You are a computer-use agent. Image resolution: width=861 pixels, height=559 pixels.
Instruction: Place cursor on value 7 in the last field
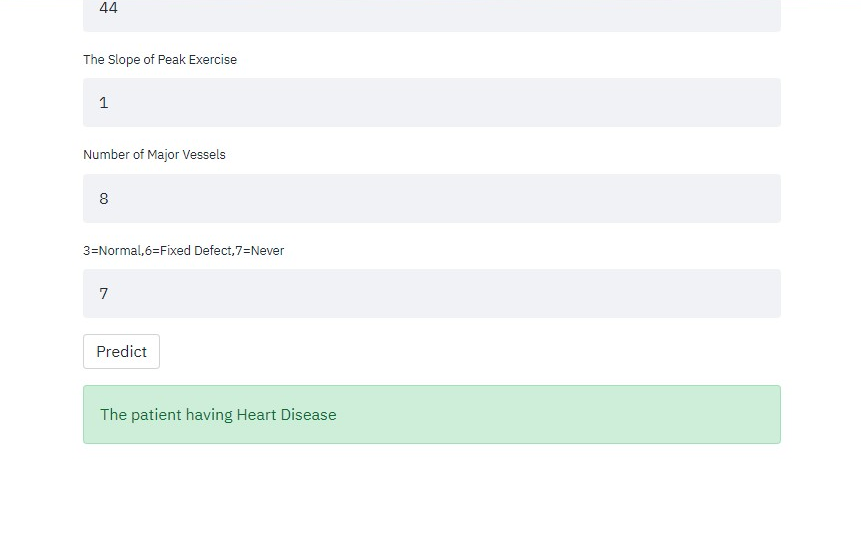104,293
